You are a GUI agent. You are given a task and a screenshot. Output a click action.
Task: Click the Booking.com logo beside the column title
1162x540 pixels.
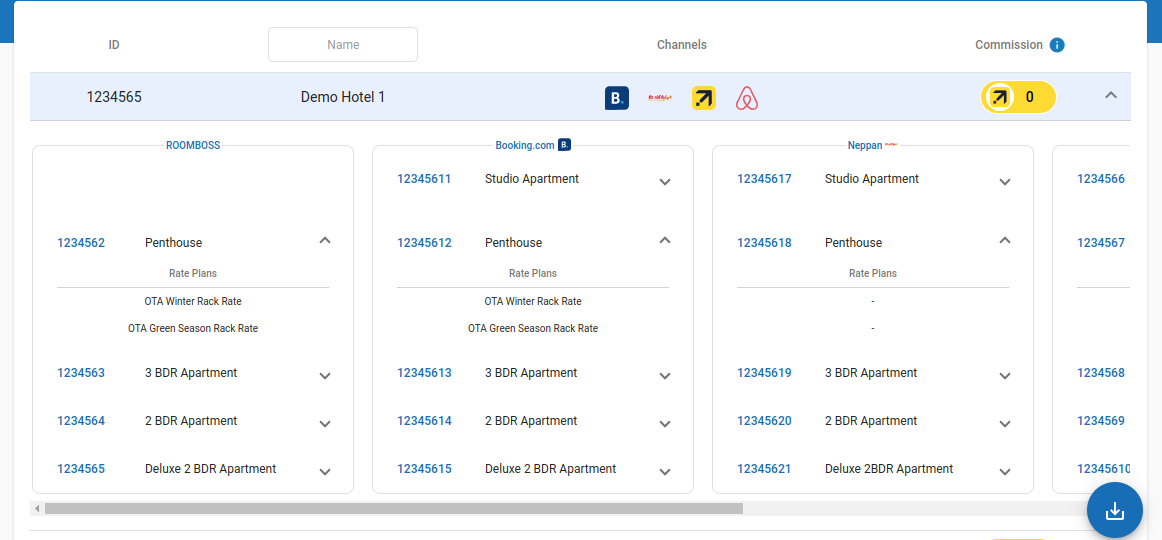564,145
